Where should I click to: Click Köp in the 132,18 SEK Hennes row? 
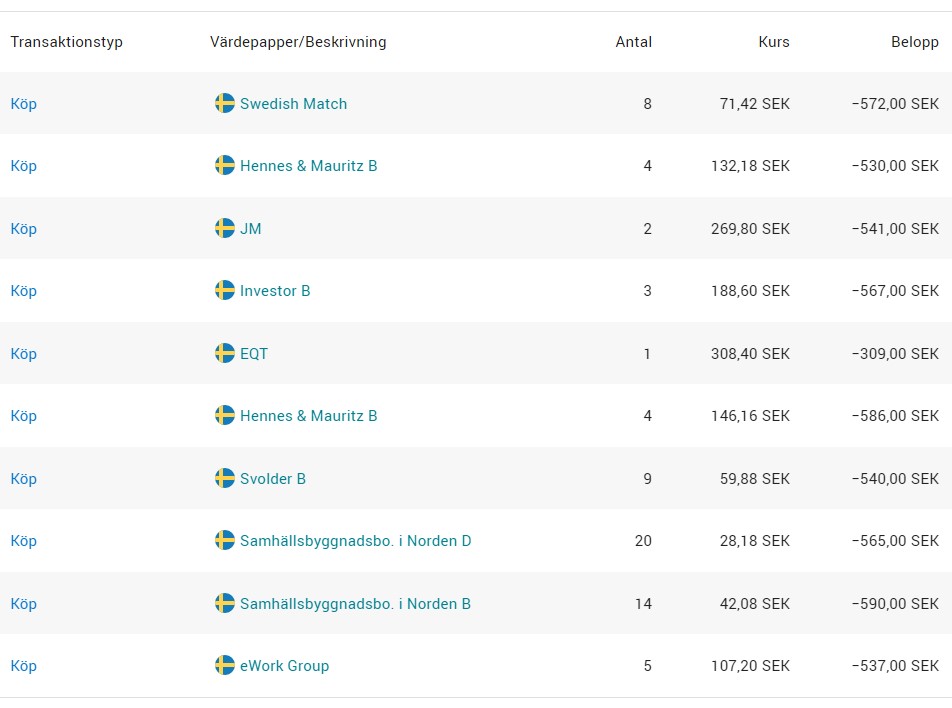click(24, 166)
